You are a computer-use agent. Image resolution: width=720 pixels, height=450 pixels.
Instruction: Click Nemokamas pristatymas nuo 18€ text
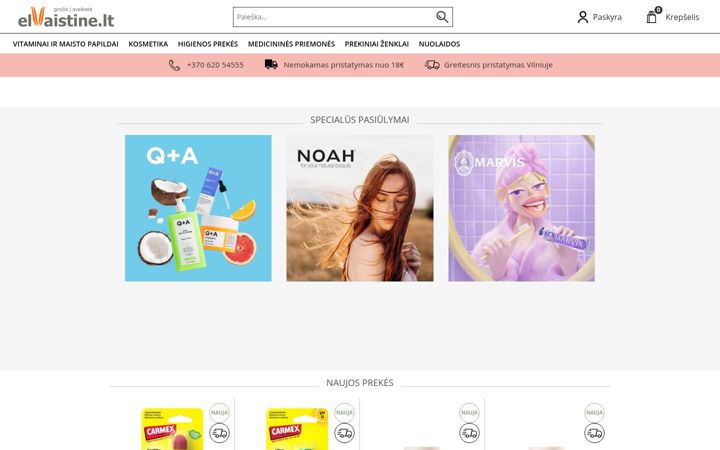343,65
